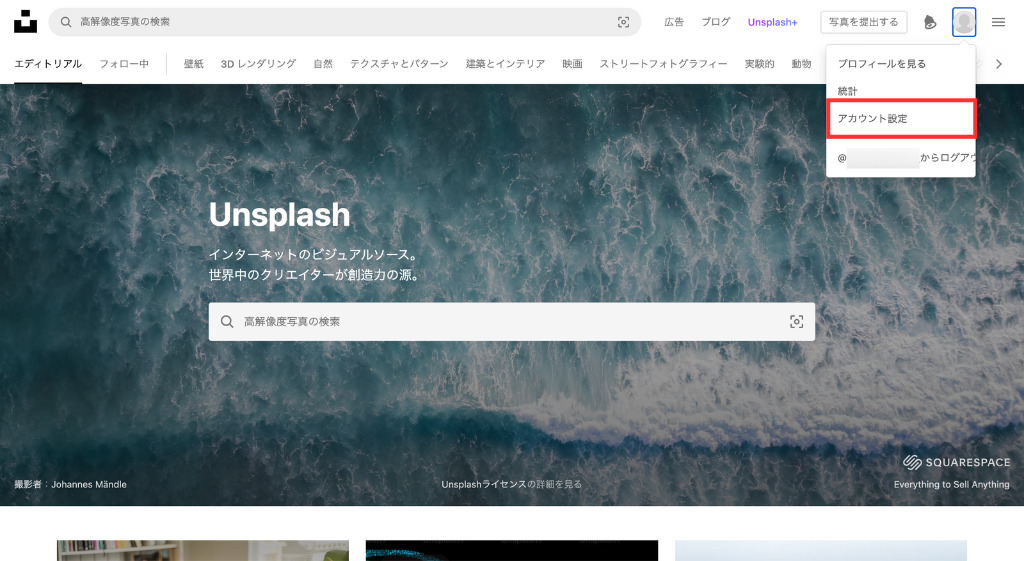
Task: Click the Unsplash logo home icon
Action: [25, 22]
